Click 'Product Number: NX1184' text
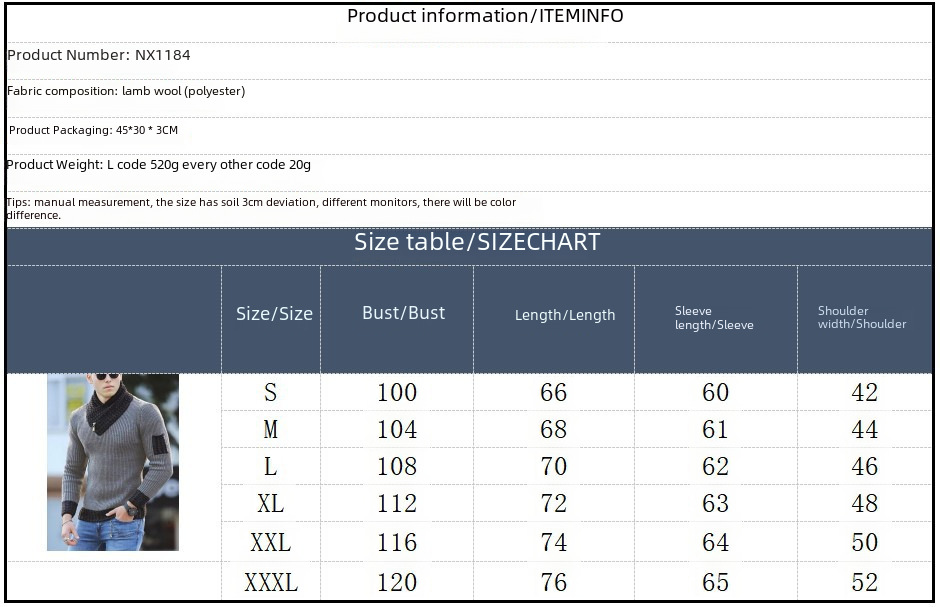Screen dimensions: 940x607 click(98, 55)
